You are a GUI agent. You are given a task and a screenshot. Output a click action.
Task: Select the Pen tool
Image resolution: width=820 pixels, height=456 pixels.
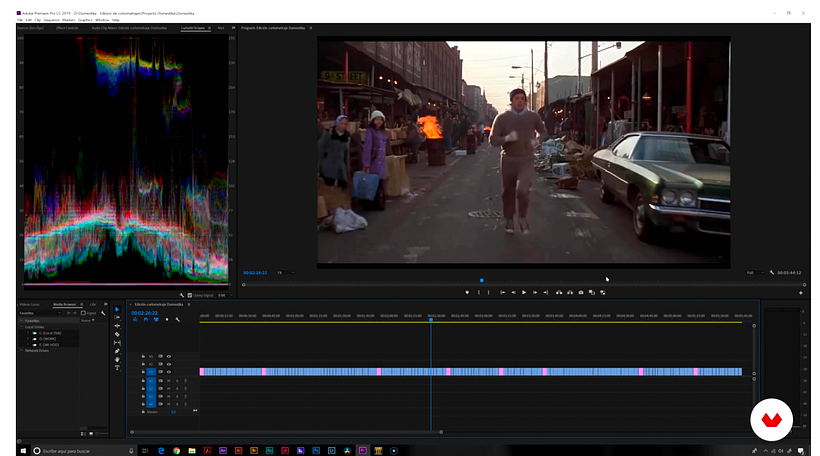117,351
